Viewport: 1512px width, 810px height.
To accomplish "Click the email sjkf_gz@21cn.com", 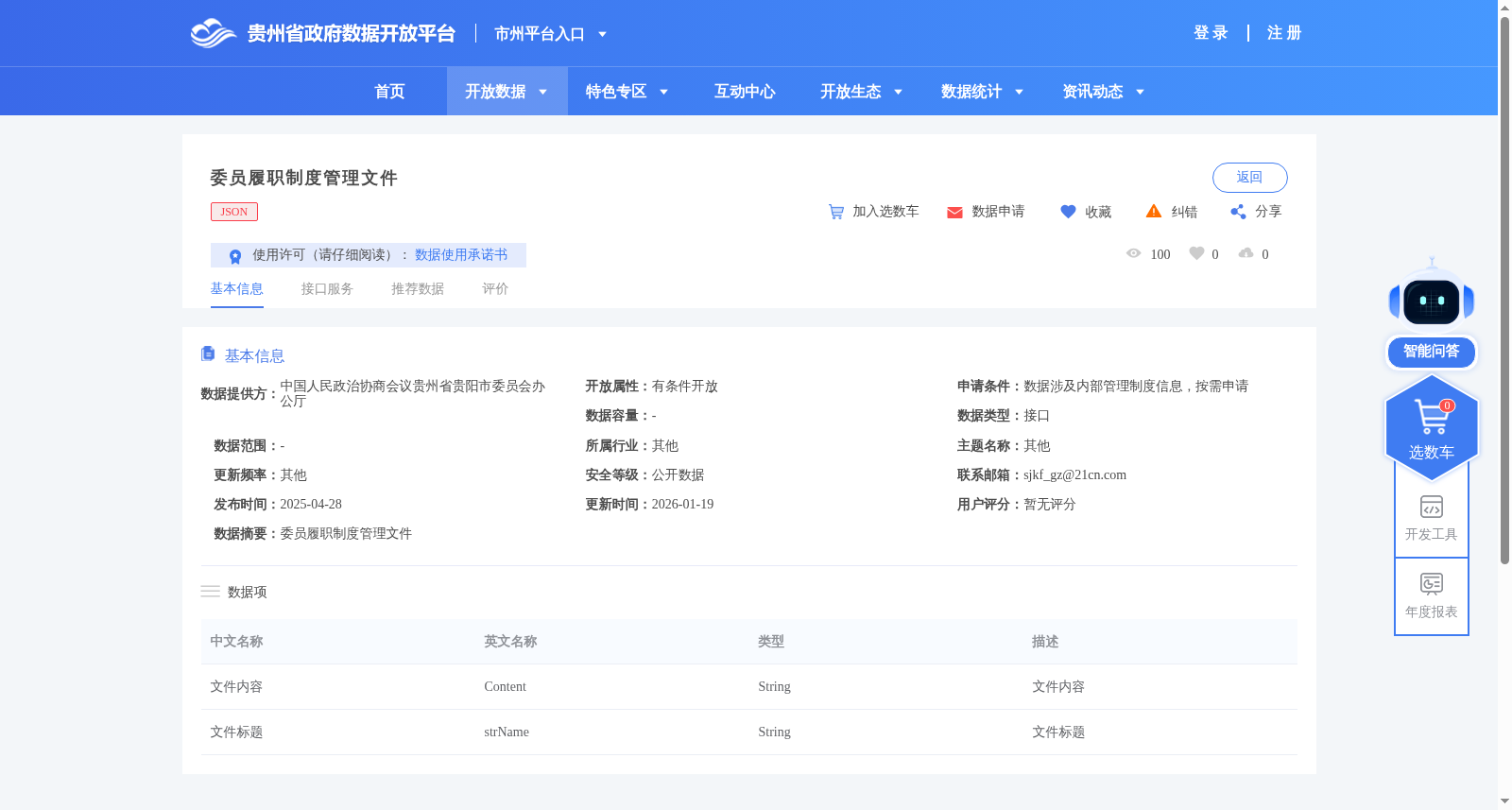I will pos(1074,475).
